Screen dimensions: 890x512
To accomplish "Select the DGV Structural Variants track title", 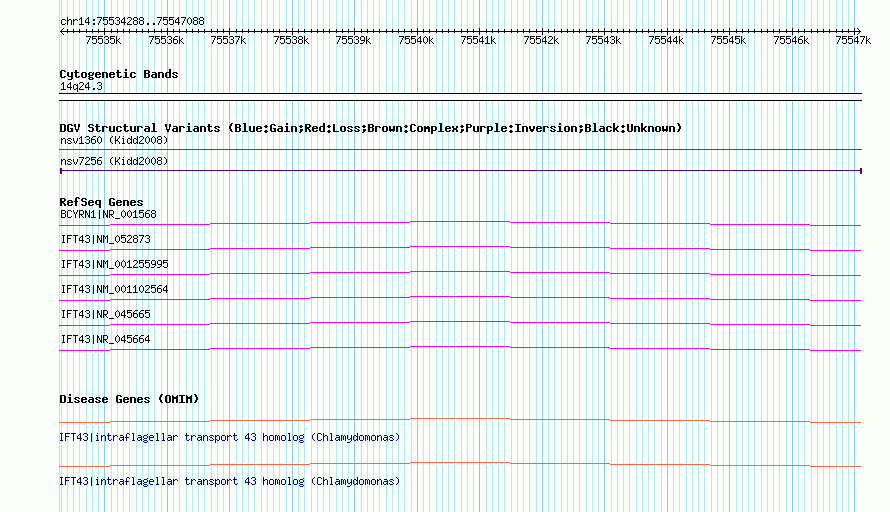I will (370, 128).
